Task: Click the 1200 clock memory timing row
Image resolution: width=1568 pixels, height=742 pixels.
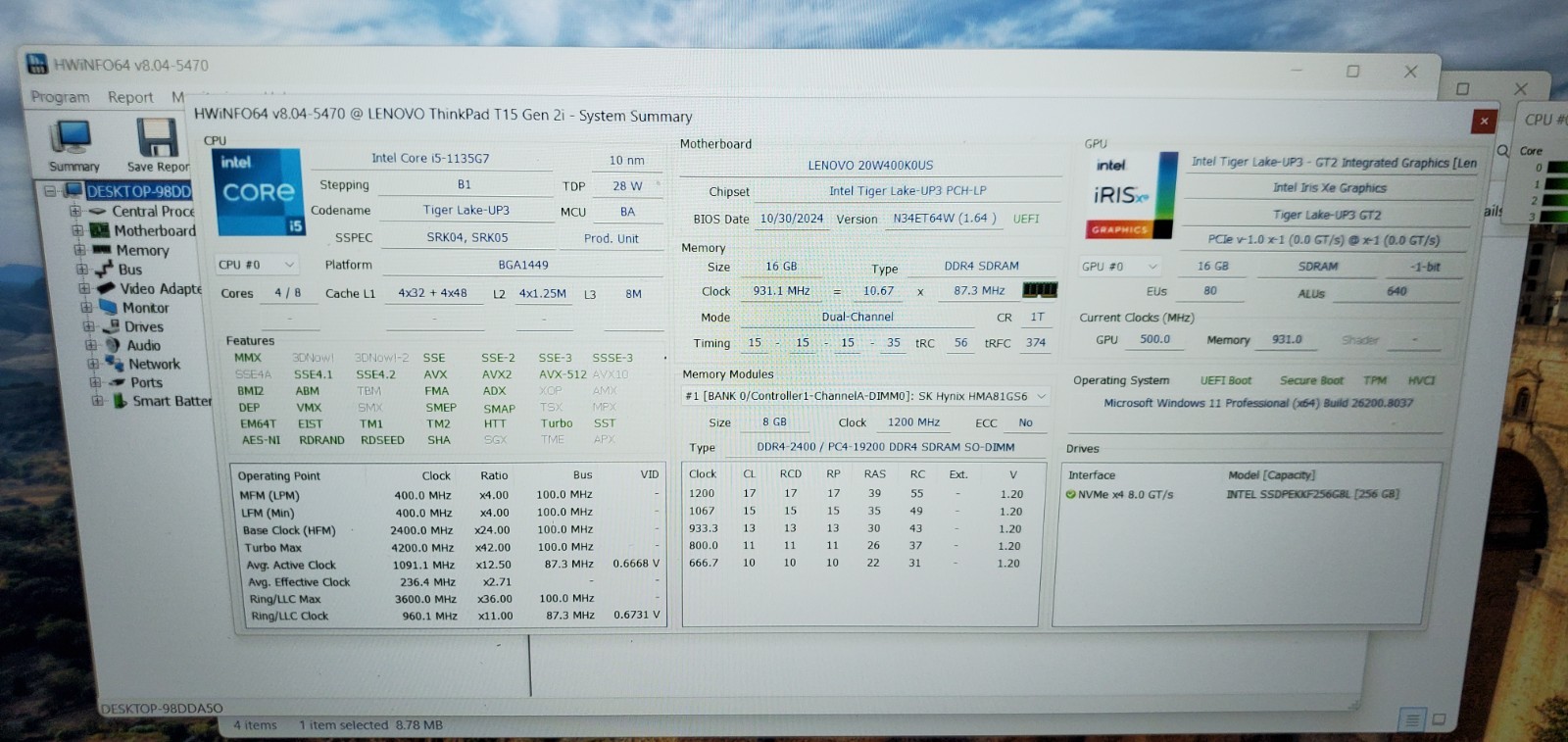Action: (858, 494)
